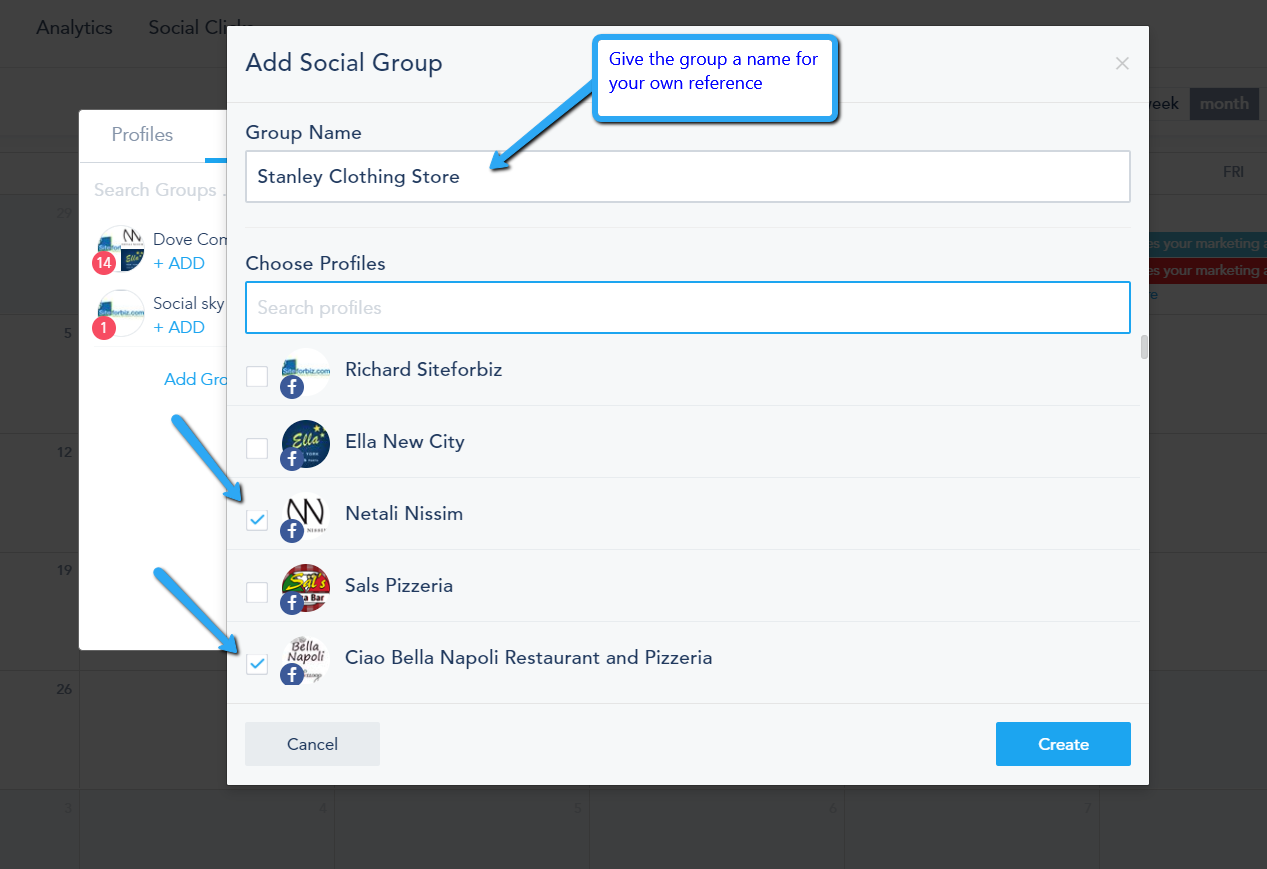Image resolution: width=1267 pixels, height=869 pixels.
Task: Select the Sals Pizzeria profile name
Action: tap(399, 586)
